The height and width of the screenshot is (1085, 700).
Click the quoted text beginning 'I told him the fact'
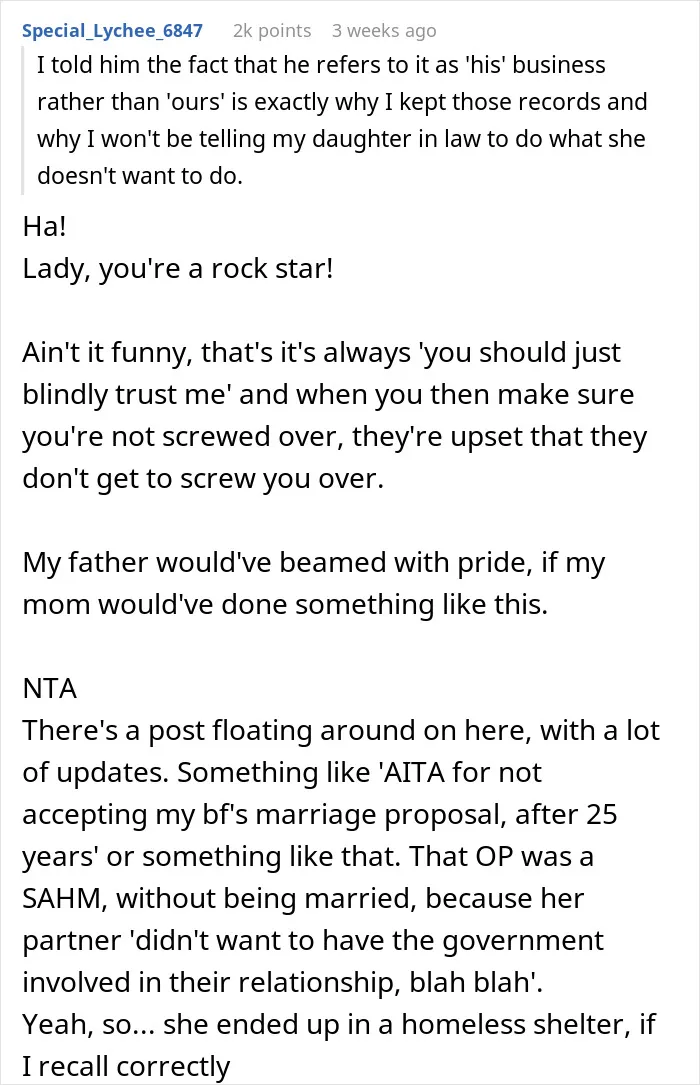[342, 120]
